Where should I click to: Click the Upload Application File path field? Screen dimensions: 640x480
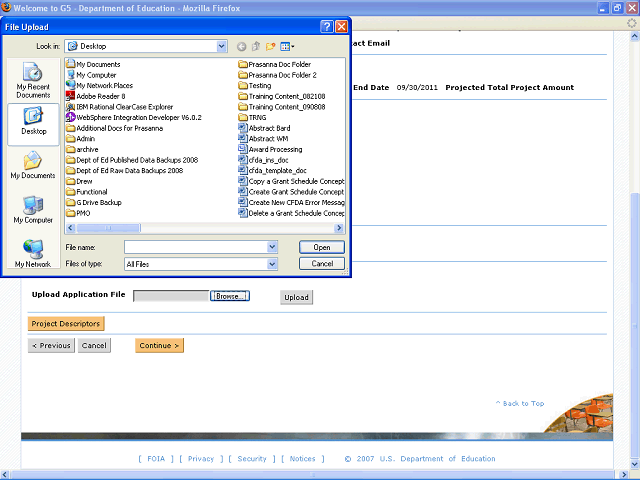tap(171, 296)
